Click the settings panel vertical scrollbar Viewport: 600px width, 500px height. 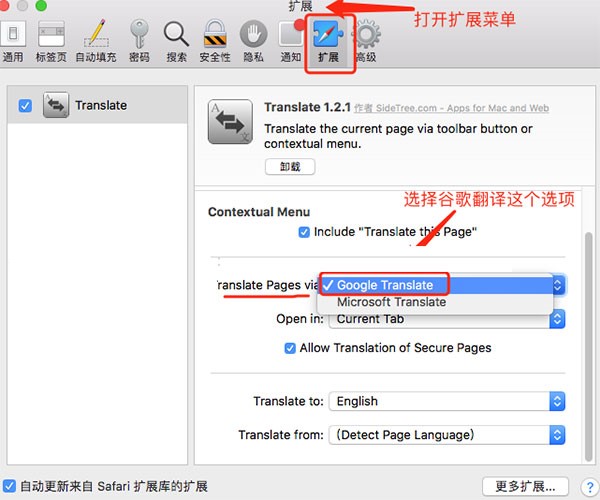589,346
